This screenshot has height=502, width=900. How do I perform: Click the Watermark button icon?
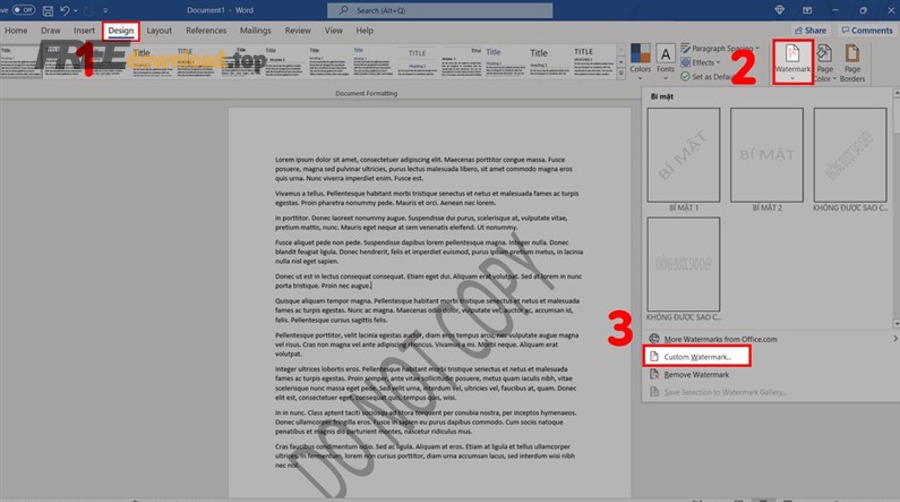coord(793,53)
